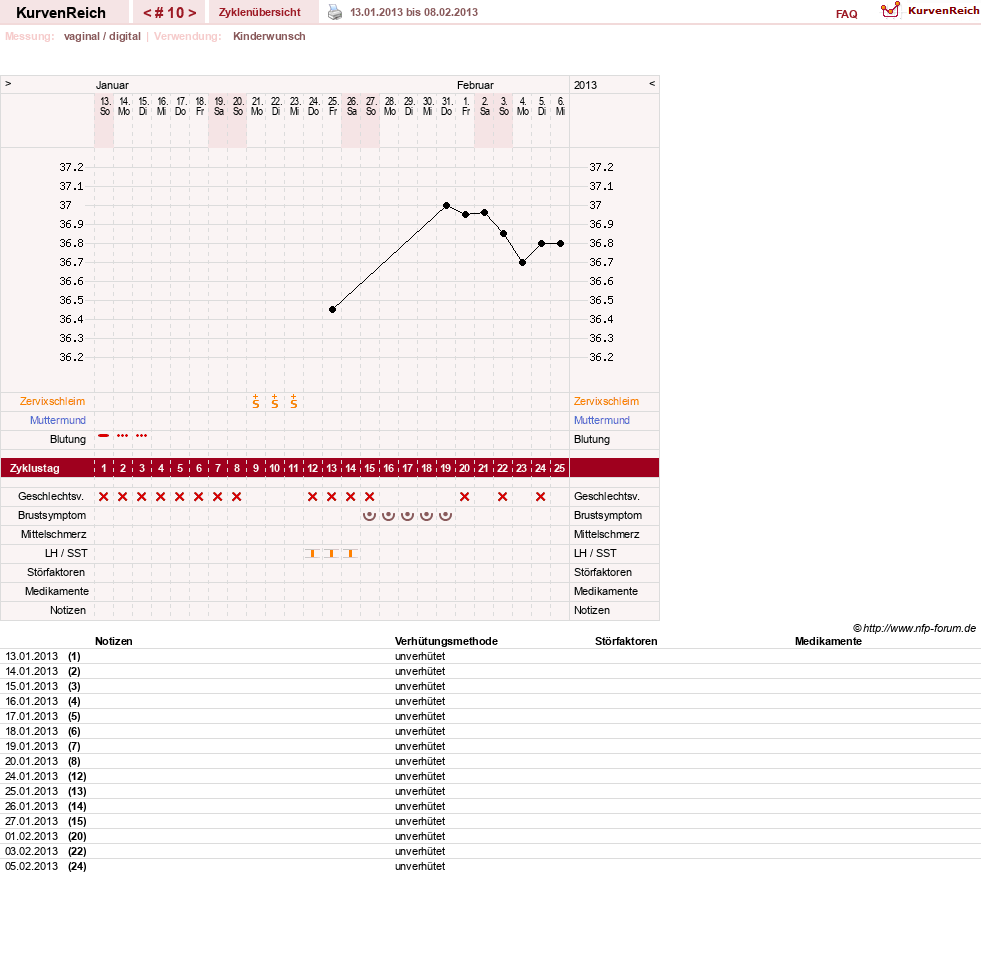Click the breast symptom icon on cycle day 15
The image size is (981, 960).
pyautogui.click(x=370, y=516)
